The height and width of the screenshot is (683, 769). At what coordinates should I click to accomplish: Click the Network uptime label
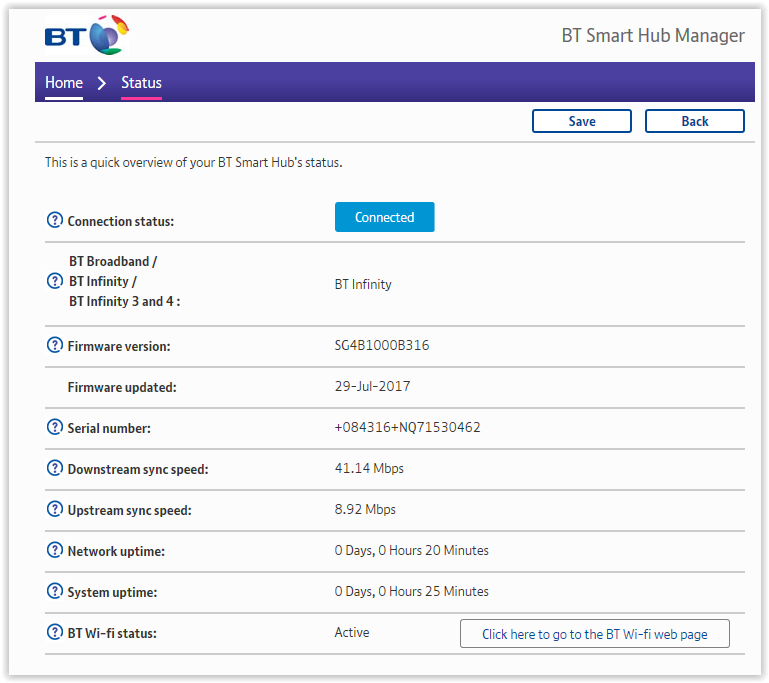pos(116,551)
